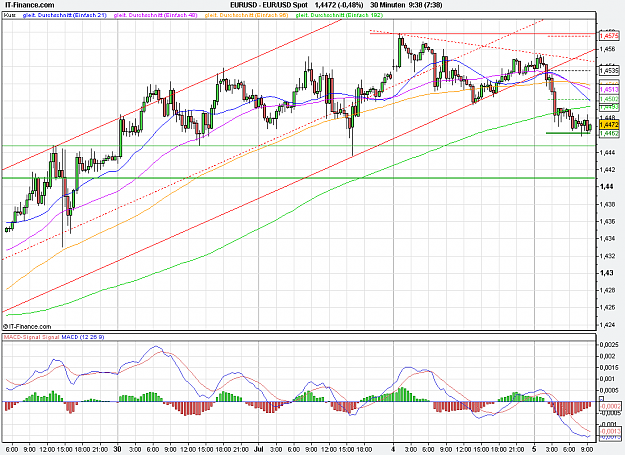Select the red 1,4575 price tag

coord(609,36)
